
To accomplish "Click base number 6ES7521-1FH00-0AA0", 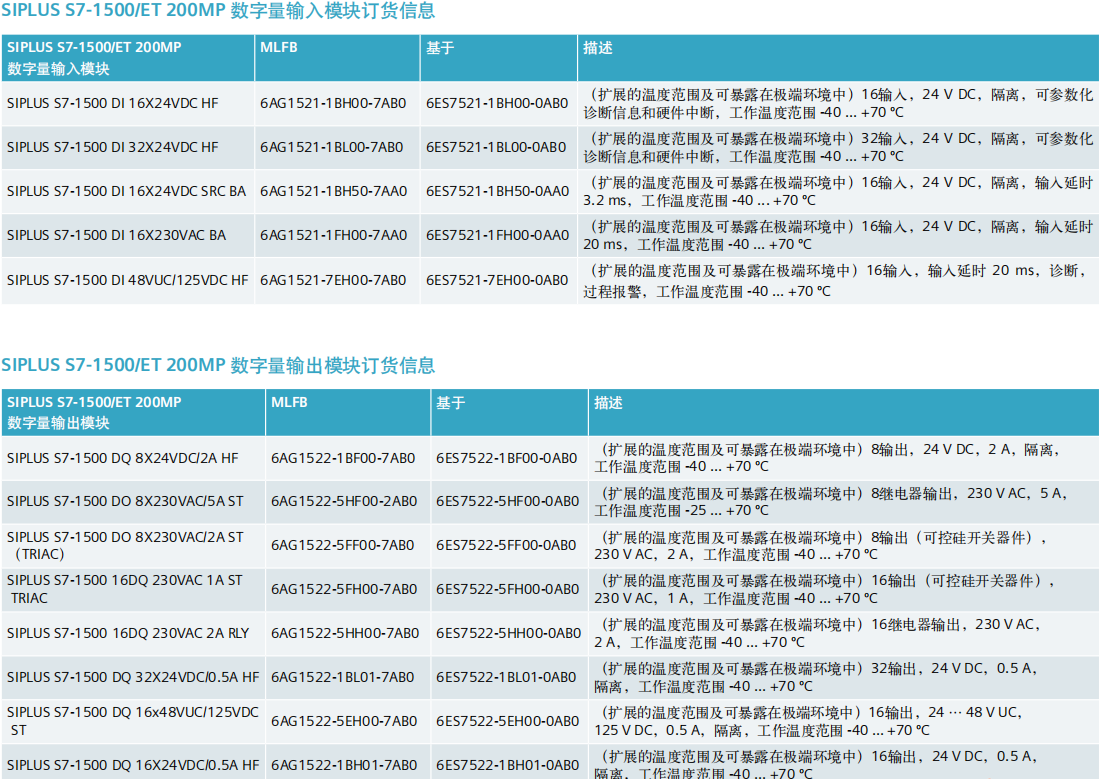I will pos(498,236).
